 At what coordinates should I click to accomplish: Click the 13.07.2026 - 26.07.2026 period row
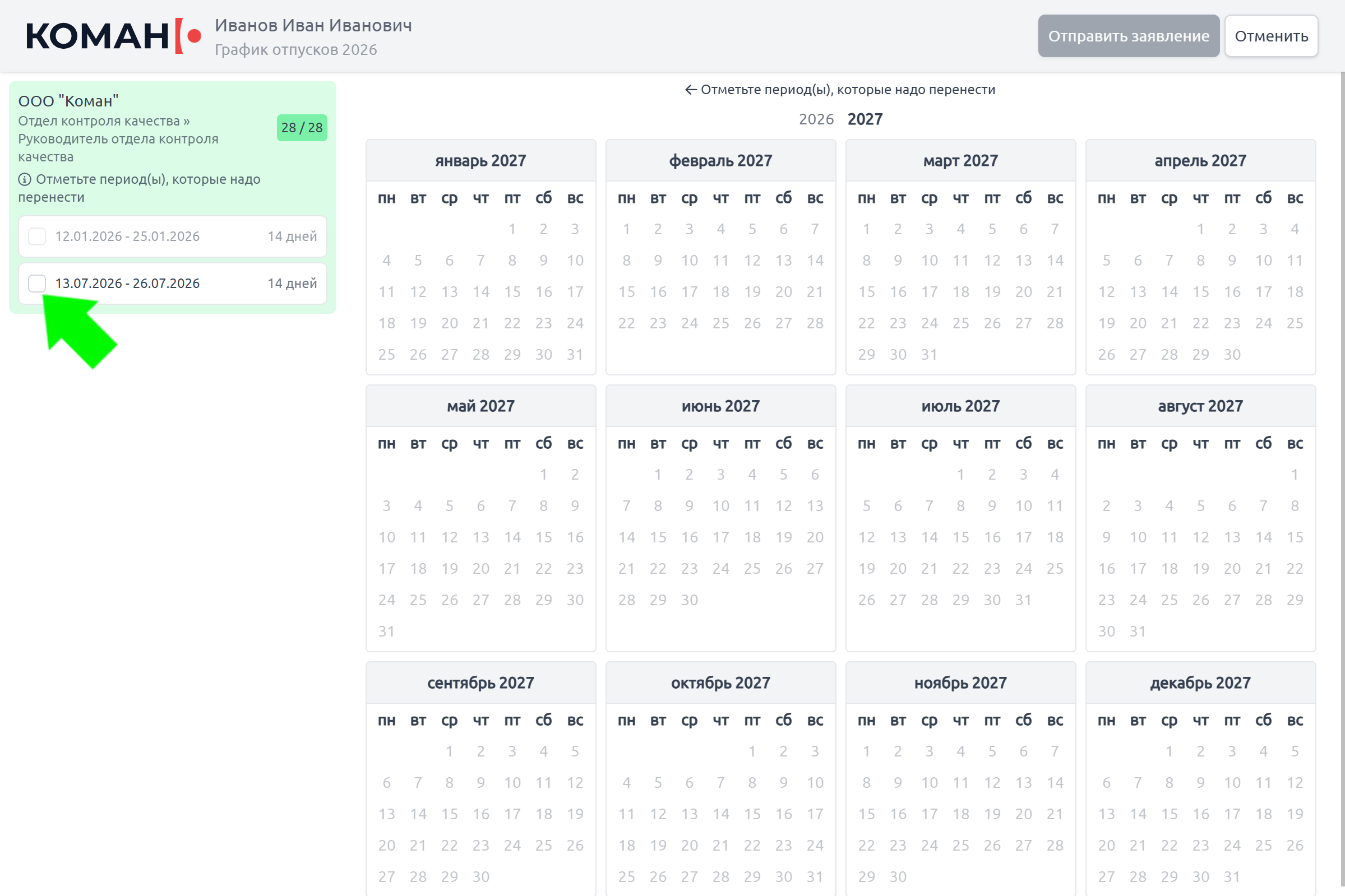173,284
